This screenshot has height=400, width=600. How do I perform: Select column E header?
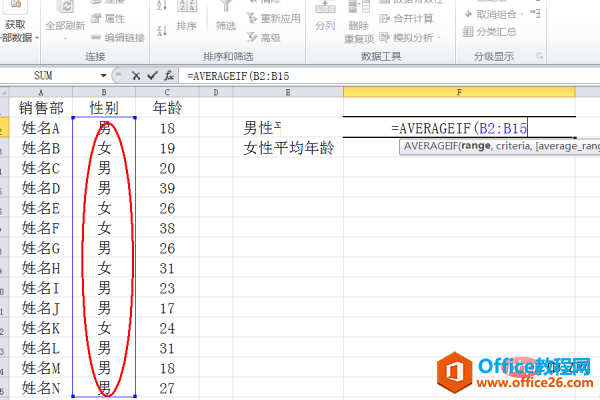coord(288,92)
